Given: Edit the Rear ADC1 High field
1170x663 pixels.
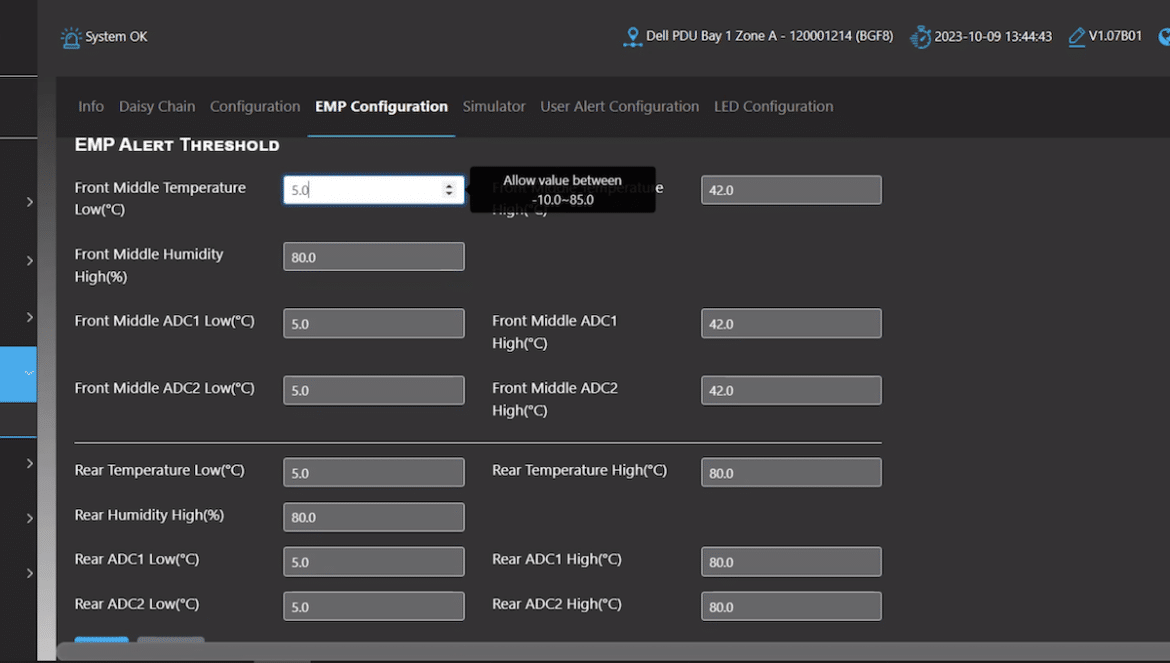Looking at the screenshot, I should click(791, 562).
